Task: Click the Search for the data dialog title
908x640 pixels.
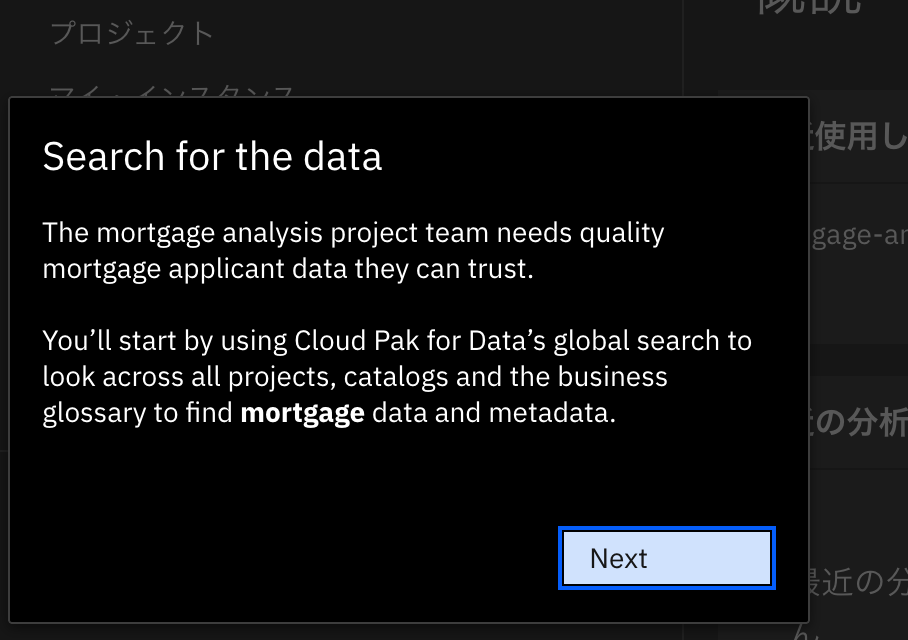Action: click(x=212, y=156)
